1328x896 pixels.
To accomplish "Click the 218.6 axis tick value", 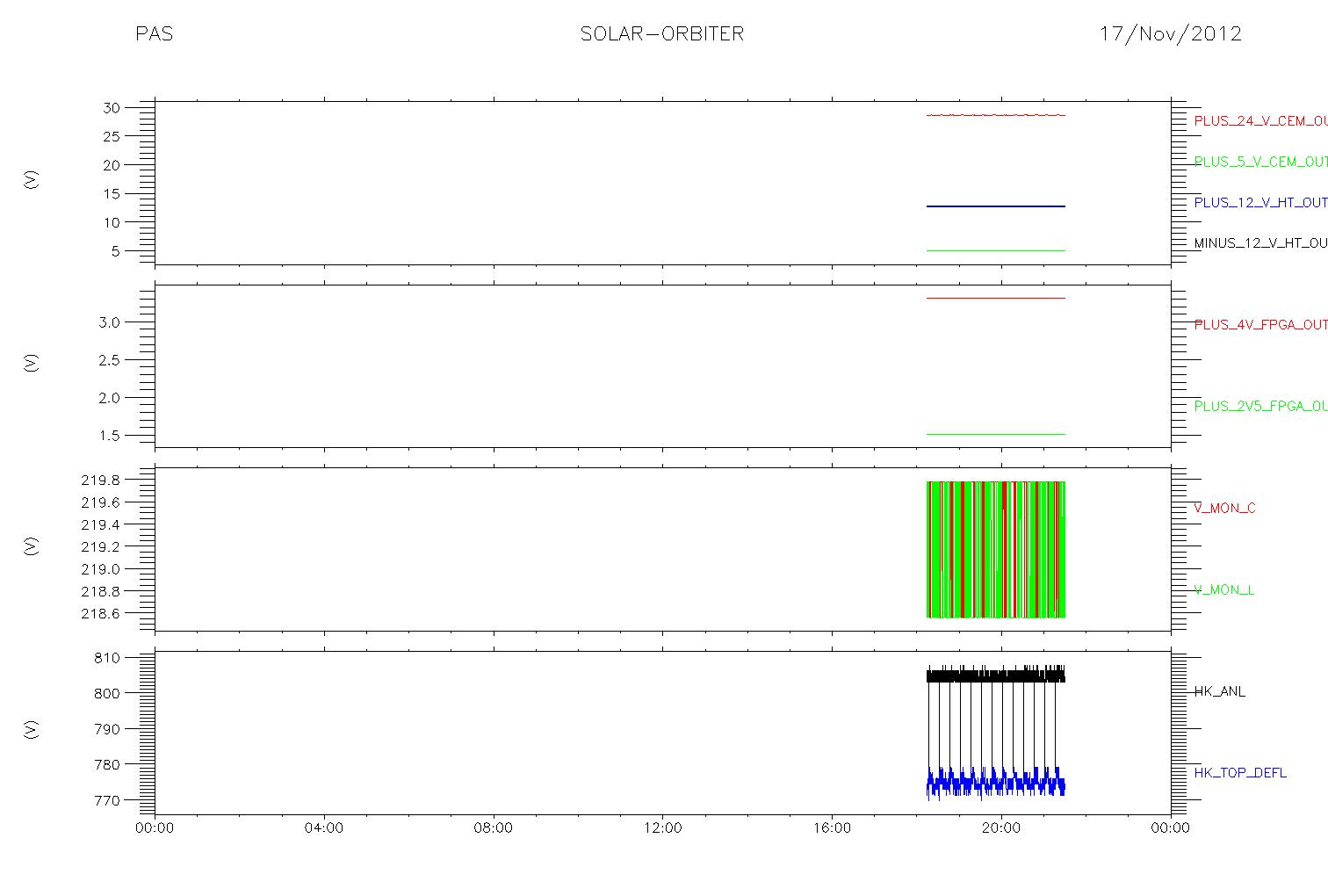I will (101, 614).
